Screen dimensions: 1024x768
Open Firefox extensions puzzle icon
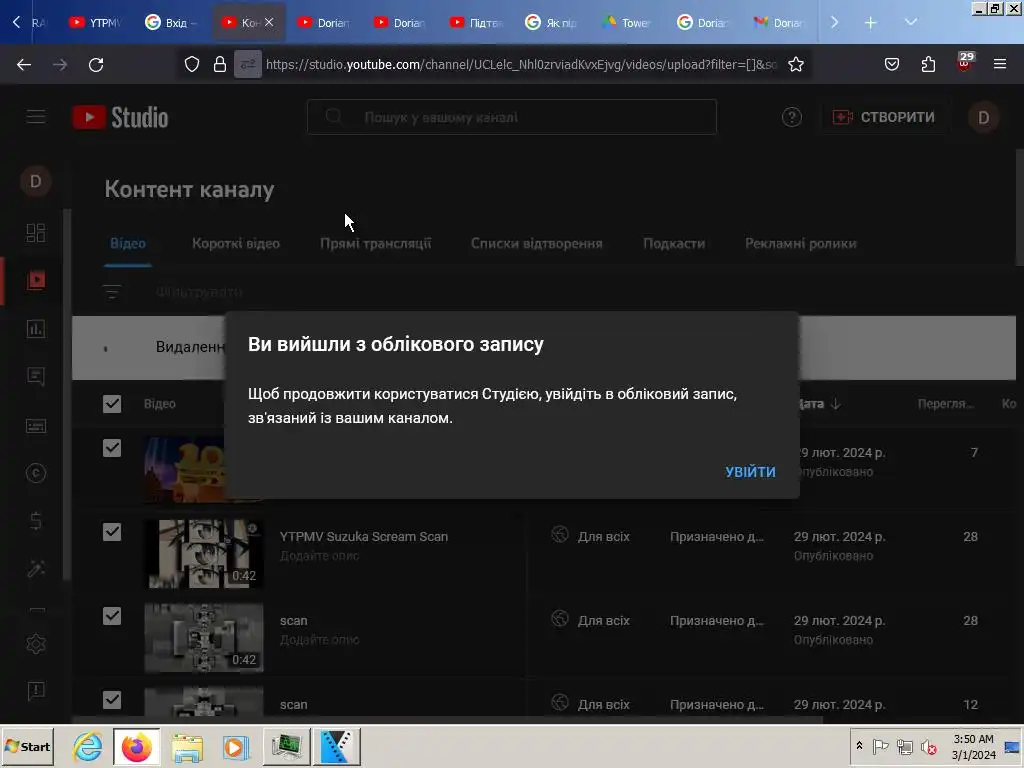[x=928, y=65]
